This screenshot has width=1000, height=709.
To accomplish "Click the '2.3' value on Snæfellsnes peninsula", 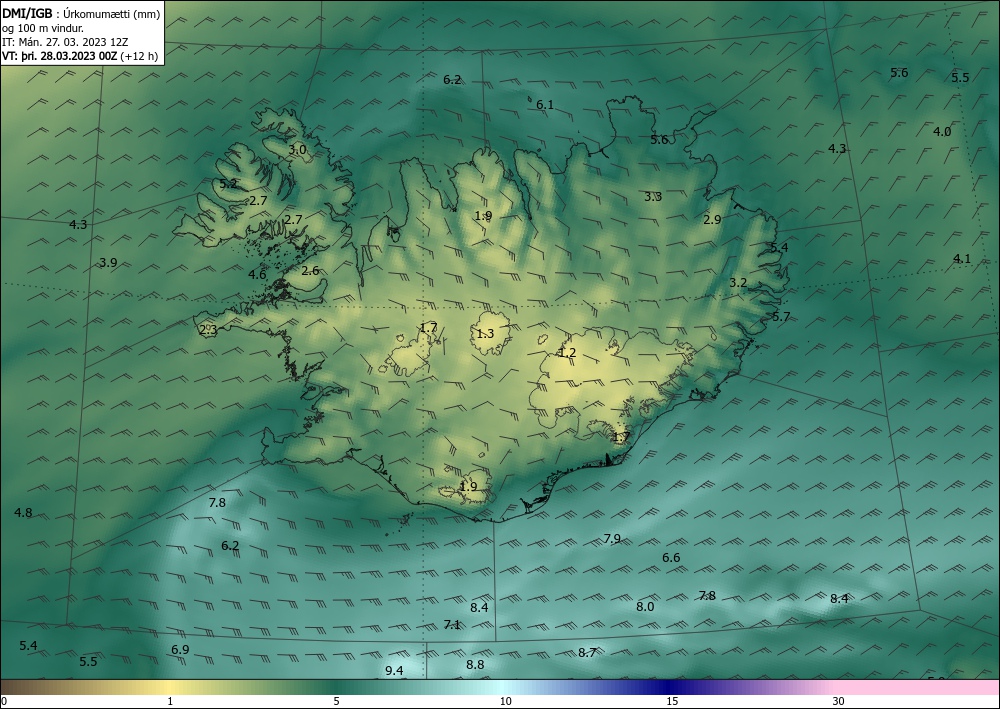I will (x=208, y=330).
